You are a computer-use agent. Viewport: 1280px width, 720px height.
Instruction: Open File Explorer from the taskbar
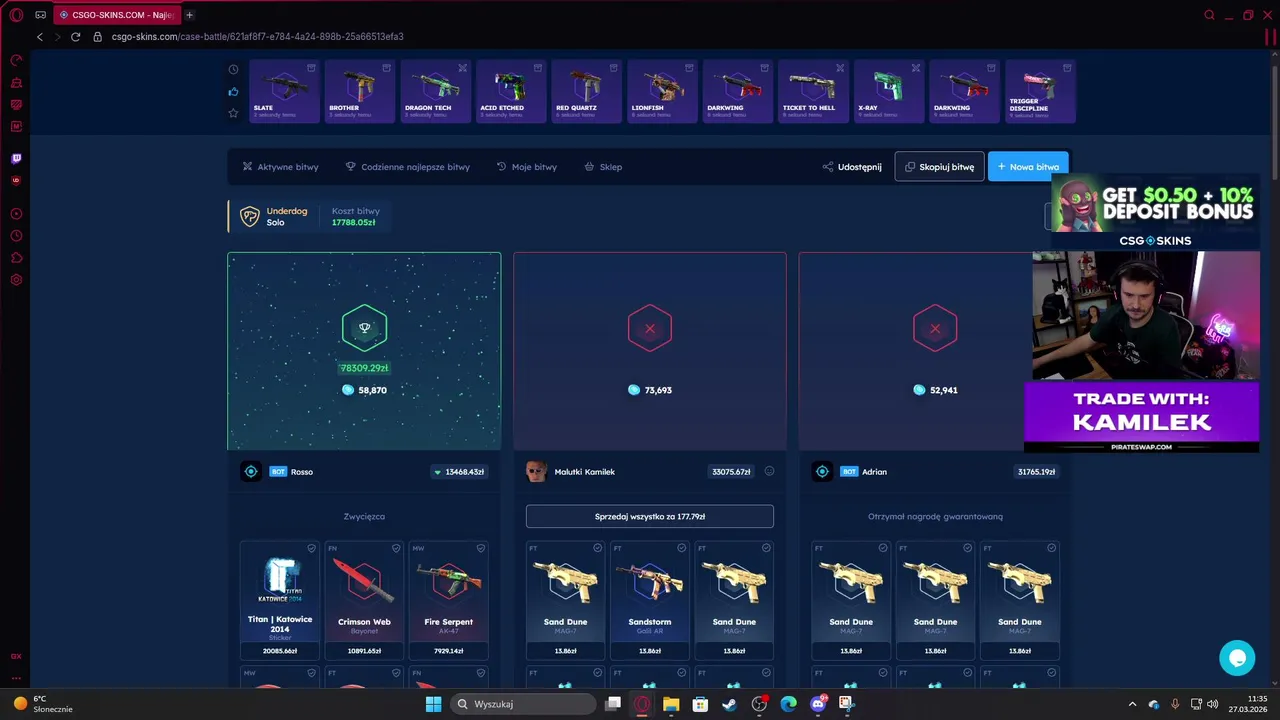[x=671, y=704]
